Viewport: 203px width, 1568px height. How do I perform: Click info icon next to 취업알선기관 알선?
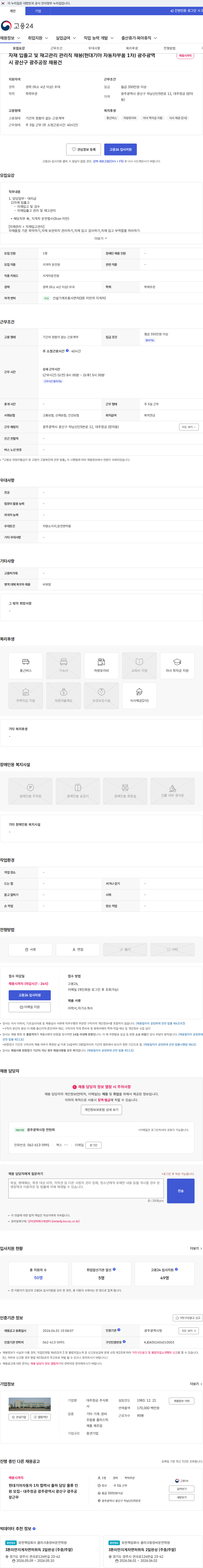pyautogui.click(x=114, y=1269)
